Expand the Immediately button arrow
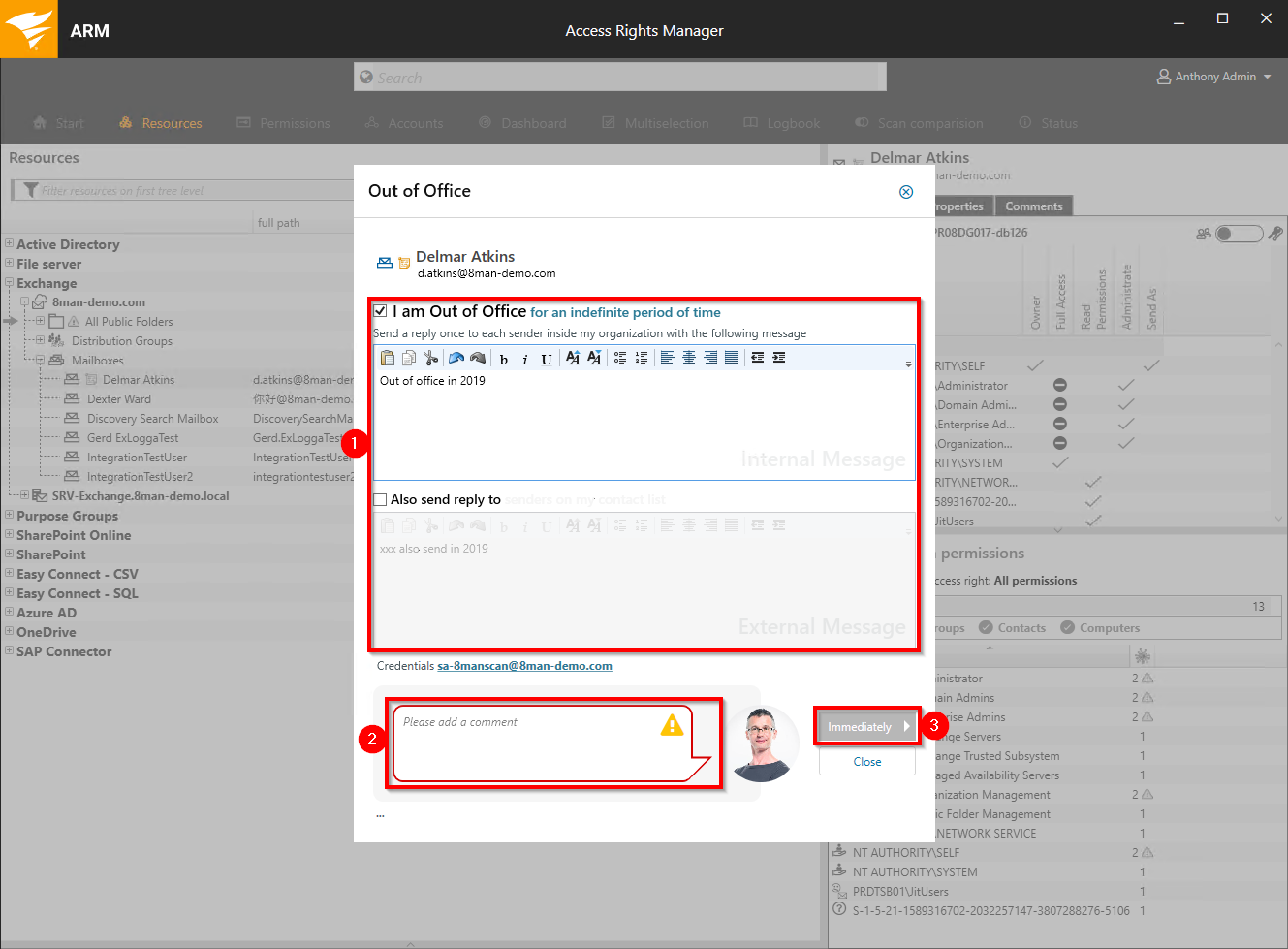Image resolution: width=1288 pixels, height=949 pixels. point(907,726)
